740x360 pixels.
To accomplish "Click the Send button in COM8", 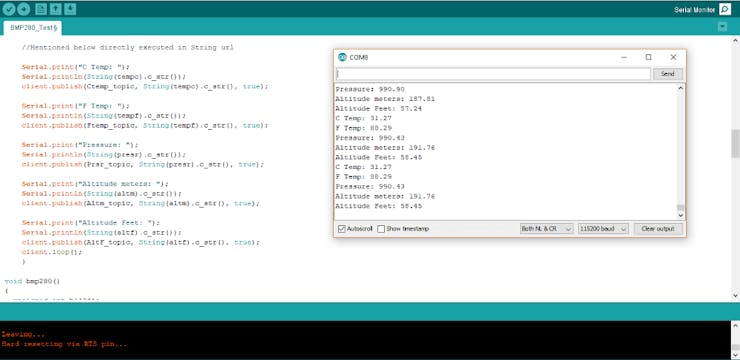I will point(667,74).
